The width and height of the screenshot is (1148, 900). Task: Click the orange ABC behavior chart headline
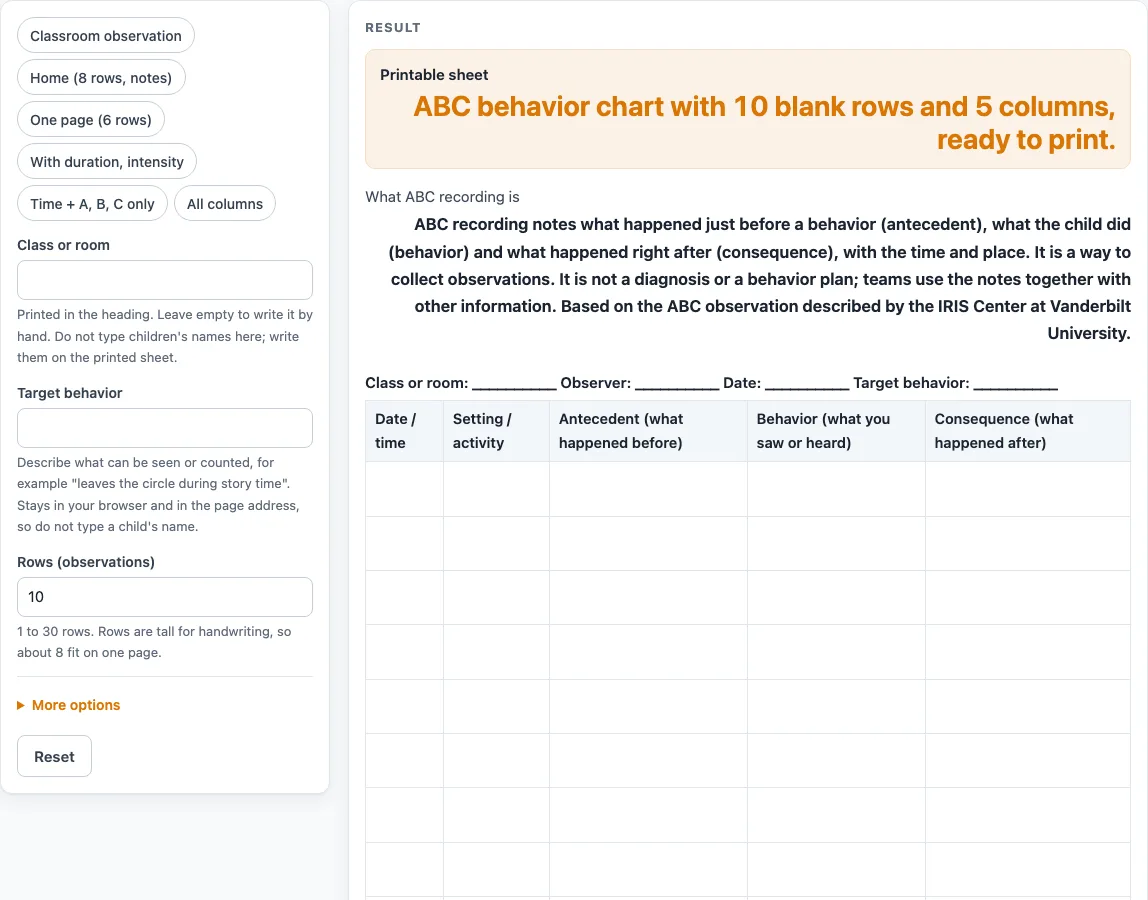click(x=764, y=123)
